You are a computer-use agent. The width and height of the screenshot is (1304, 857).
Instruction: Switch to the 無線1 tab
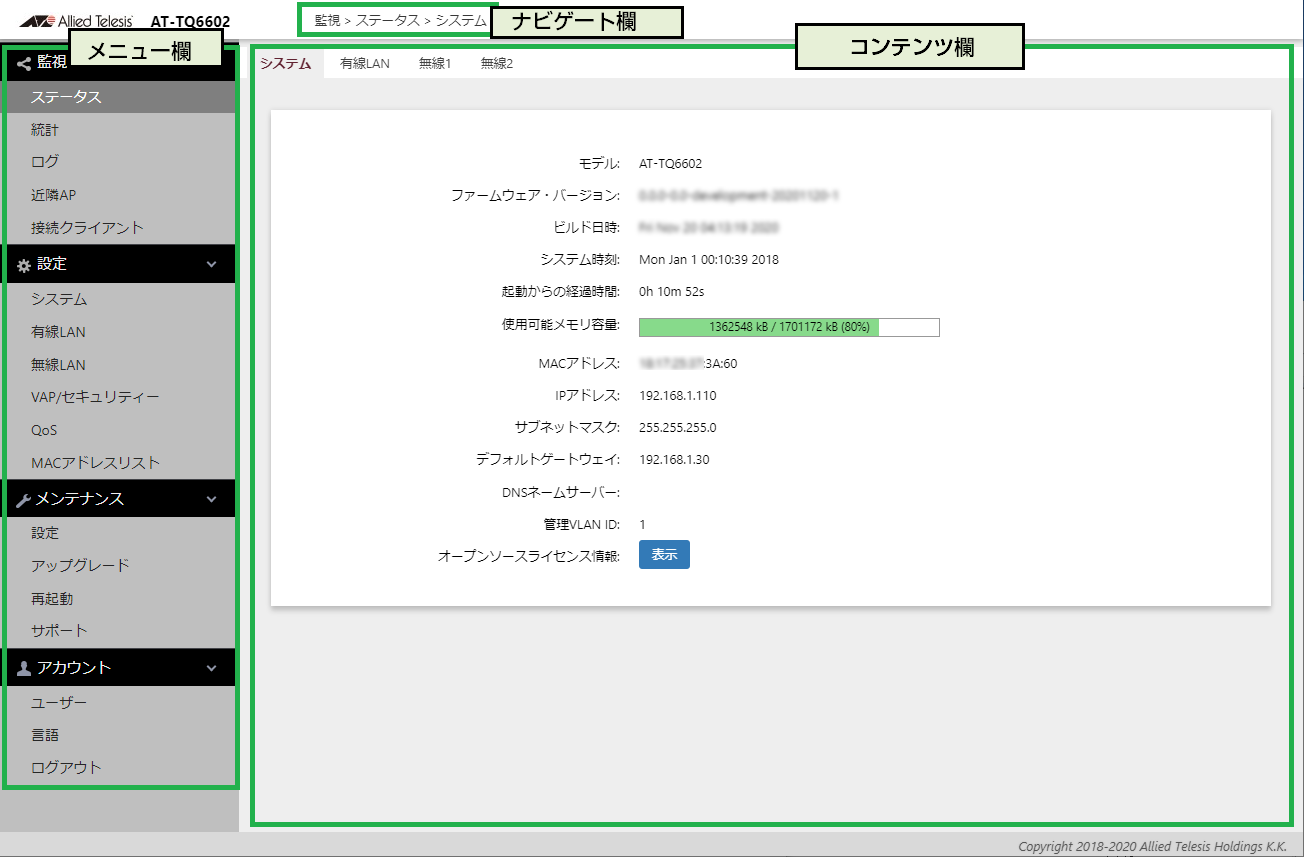[x=435, y=63]
